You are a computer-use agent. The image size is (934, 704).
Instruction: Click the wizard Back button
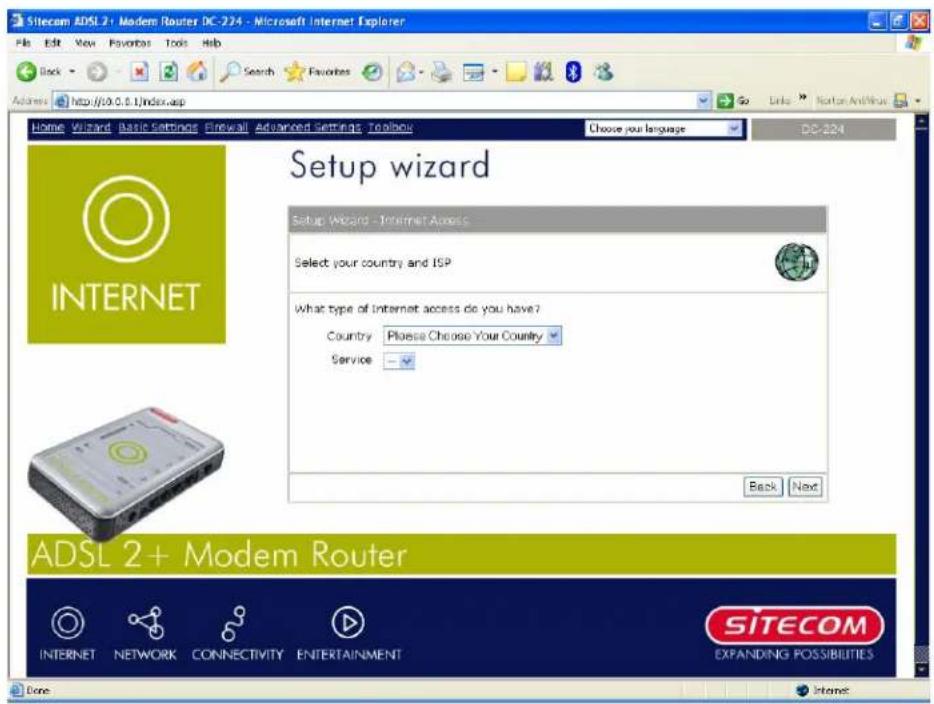coord(763,487)
